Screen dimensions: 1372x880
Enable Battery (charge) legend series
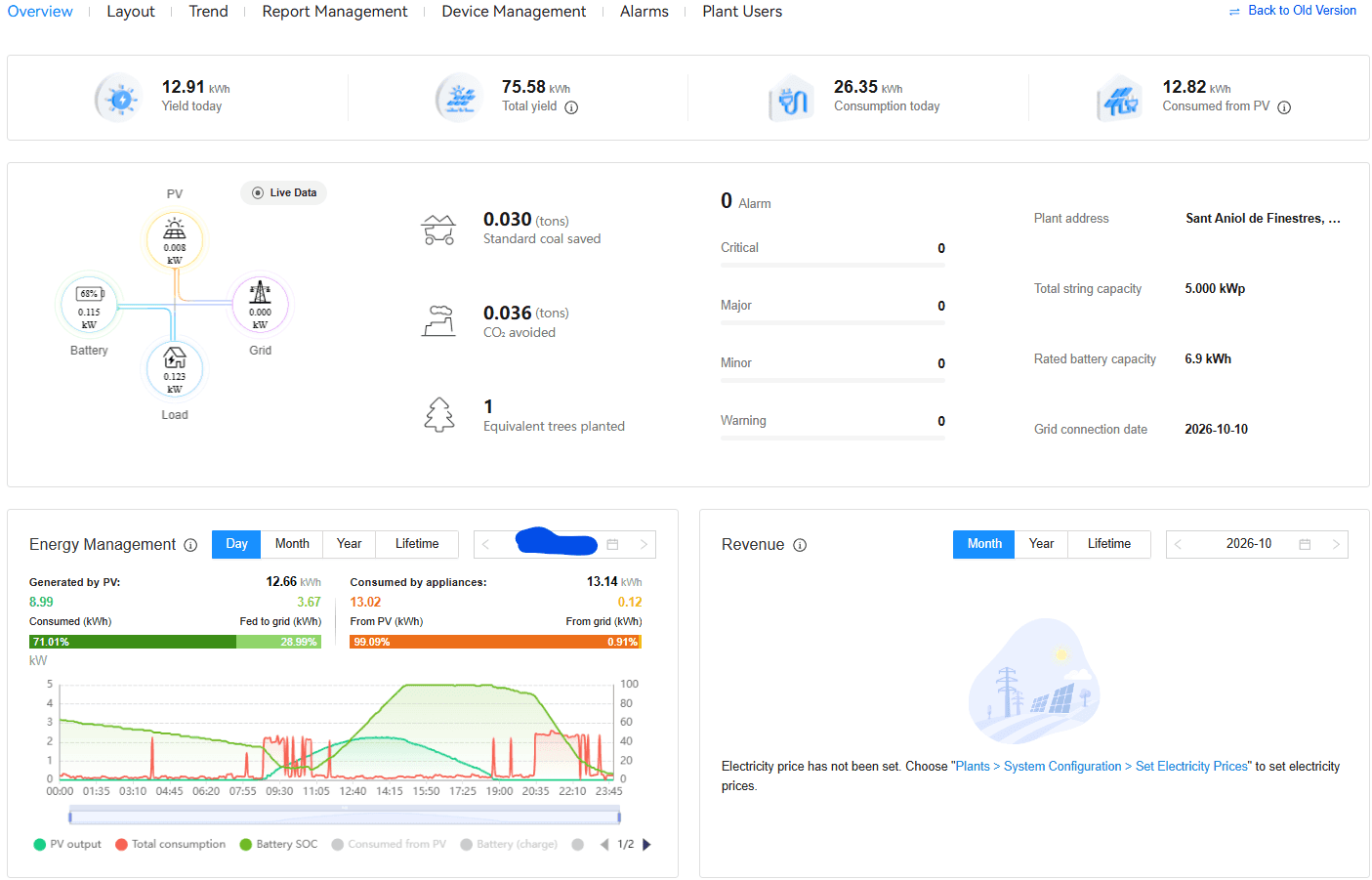(x=509, y=845)
